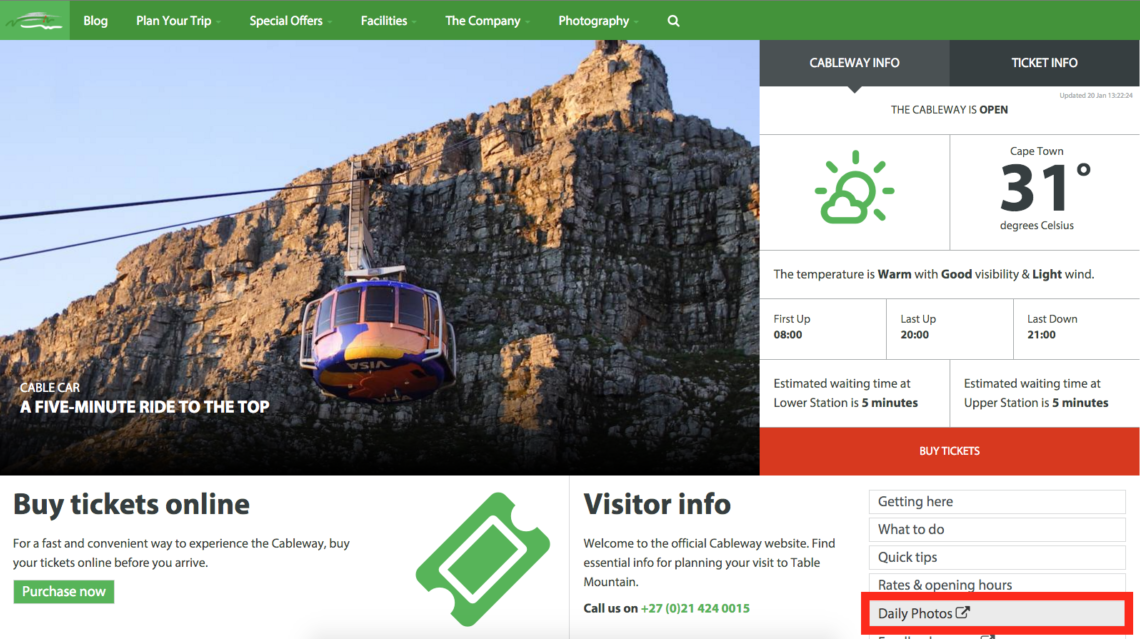
Task: Open the What to do link
Action: click(x=997, y=529)
